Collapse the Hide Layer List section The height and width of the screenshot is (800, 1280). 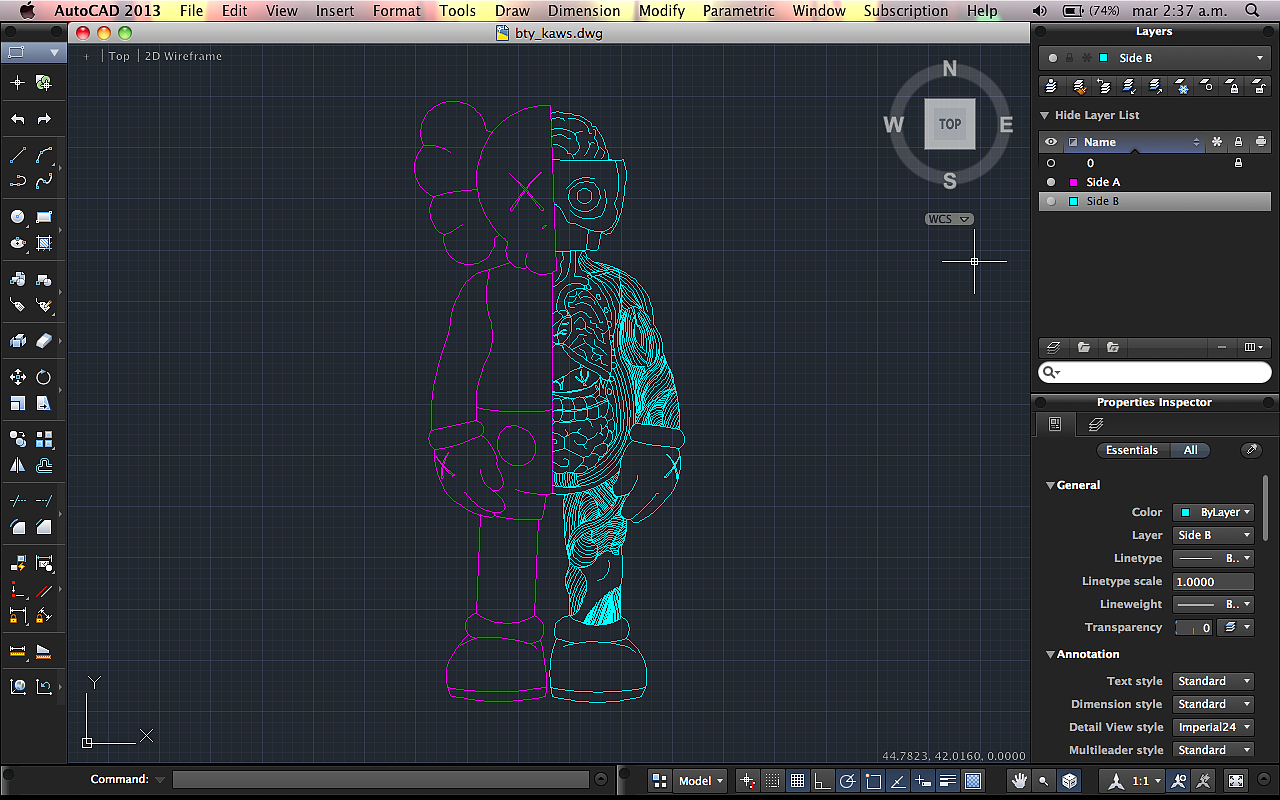pos(1045,115)
